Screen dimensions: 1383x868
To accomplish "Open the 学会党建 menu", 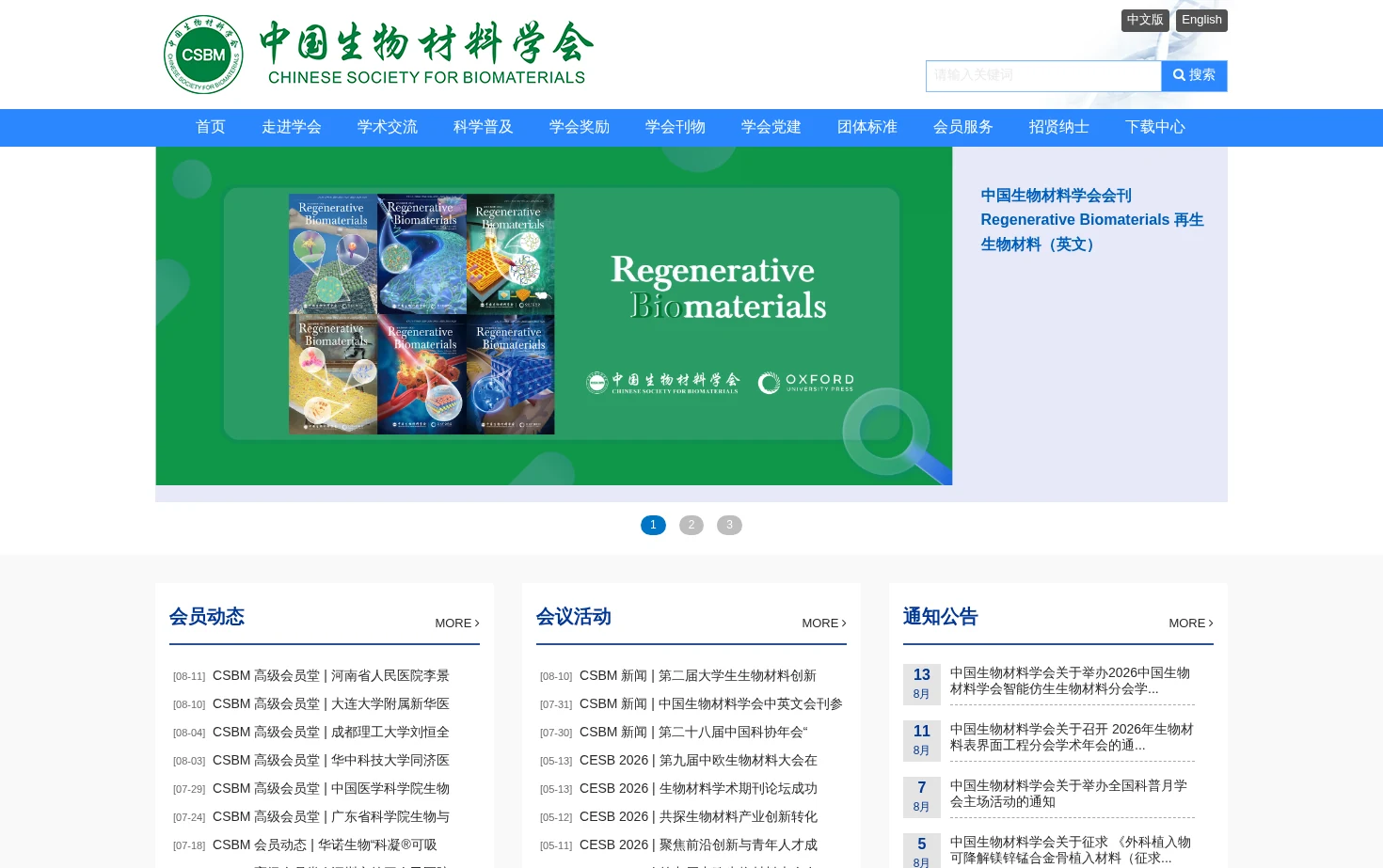I will [x=771, y=127].
